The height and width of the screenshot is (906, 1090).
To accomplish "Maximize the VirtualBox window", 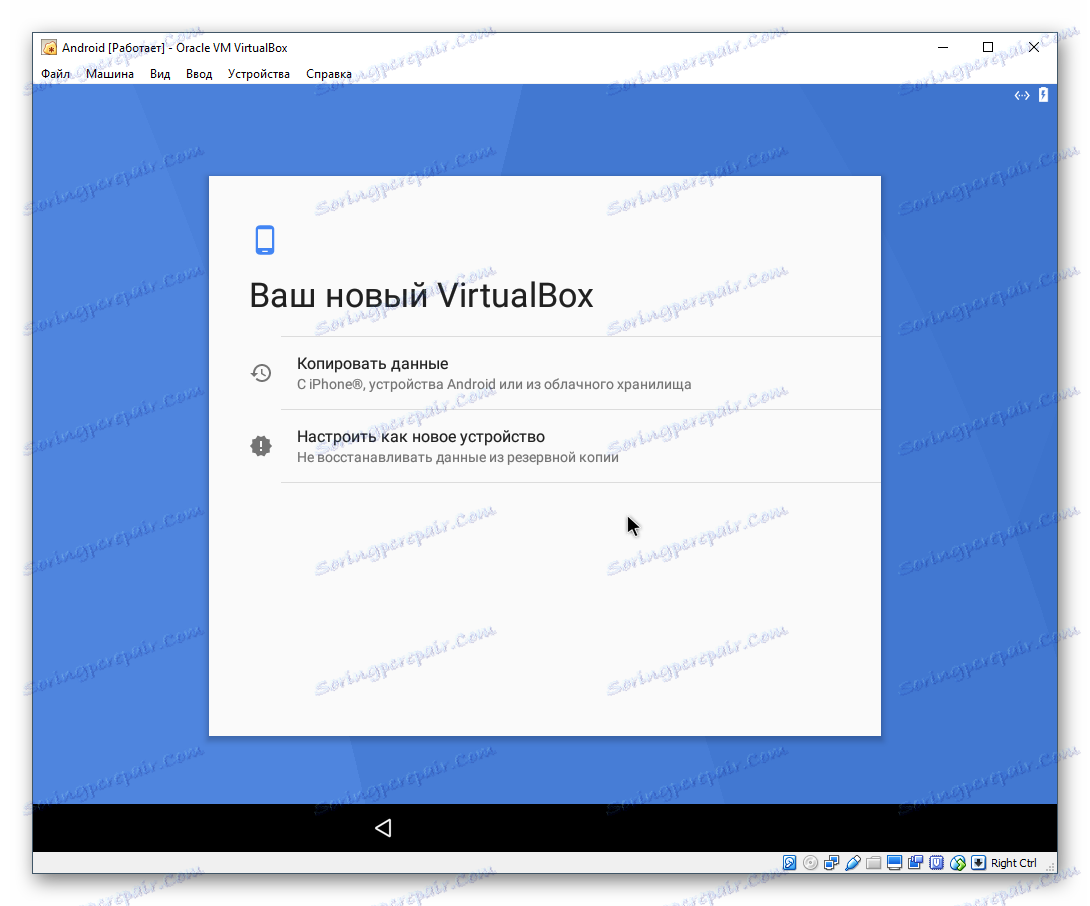I will pos(988,47).
